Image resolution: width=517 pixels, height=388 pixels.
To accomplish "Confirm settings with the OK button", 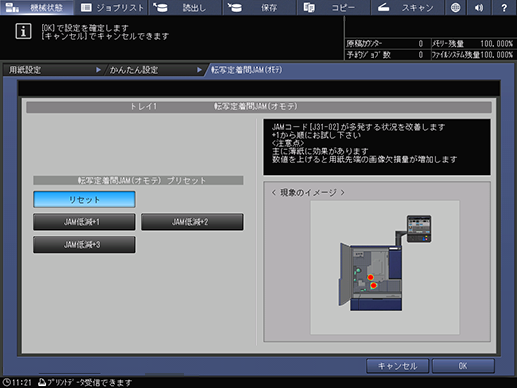I will pyautogui.click(x=463, y=366).
